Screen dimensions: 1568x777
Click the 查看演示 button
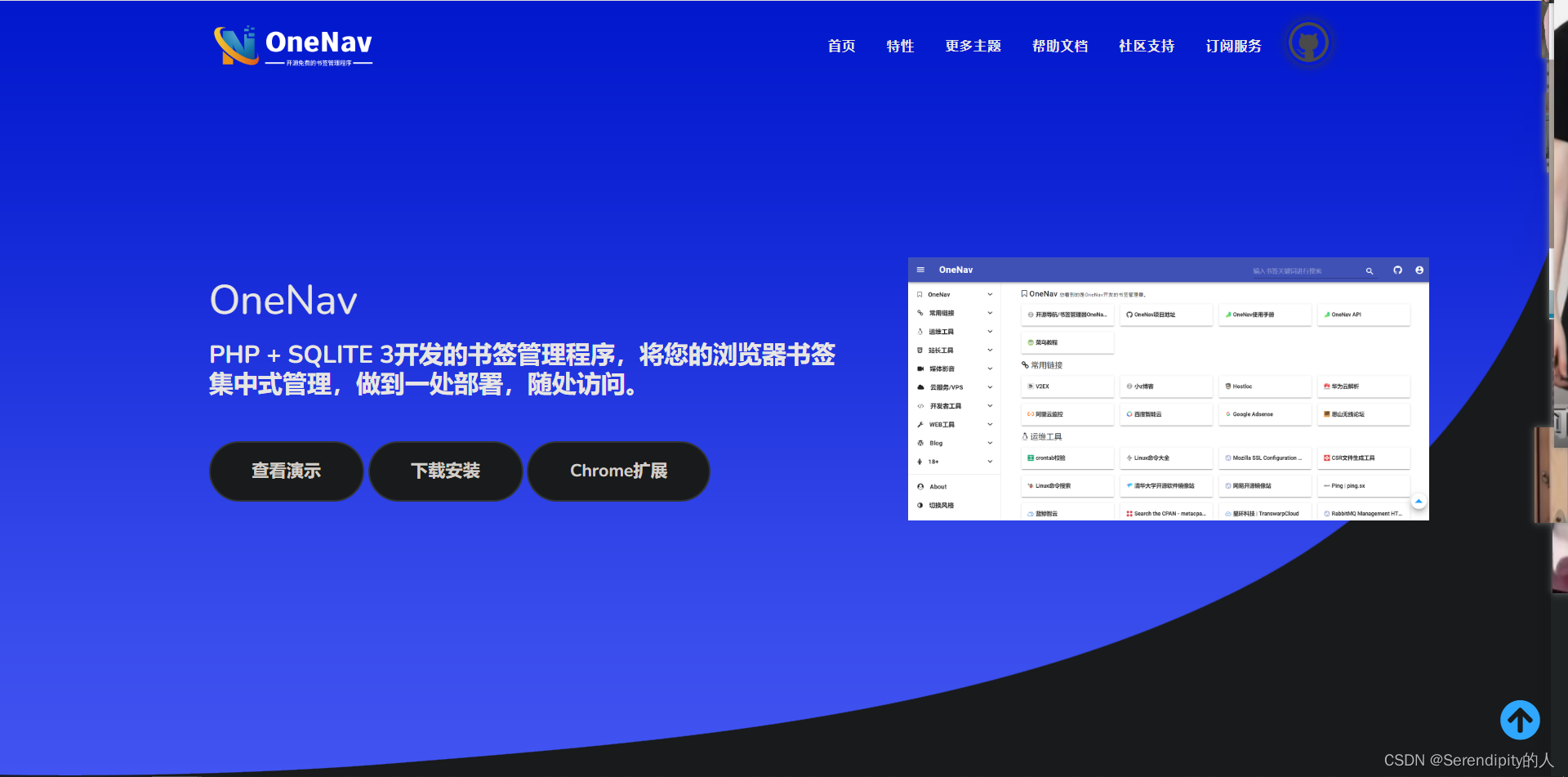click(286, 471)
